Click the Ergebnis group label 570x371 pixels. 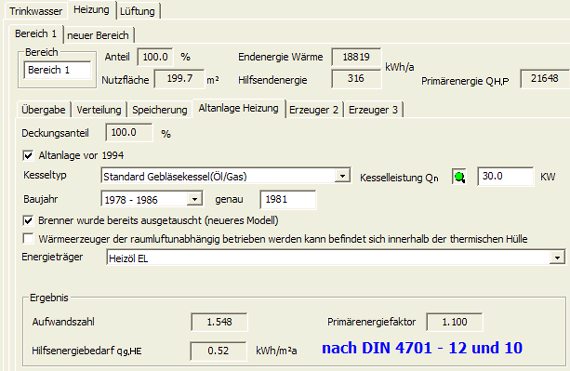[49, 298]
